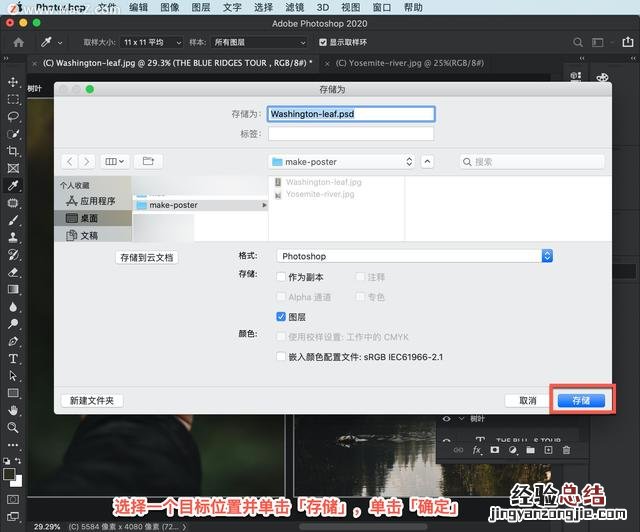The height and width of the screenshot is (532, 640).
Task: Select the Zoom tool
Action: 13,427
